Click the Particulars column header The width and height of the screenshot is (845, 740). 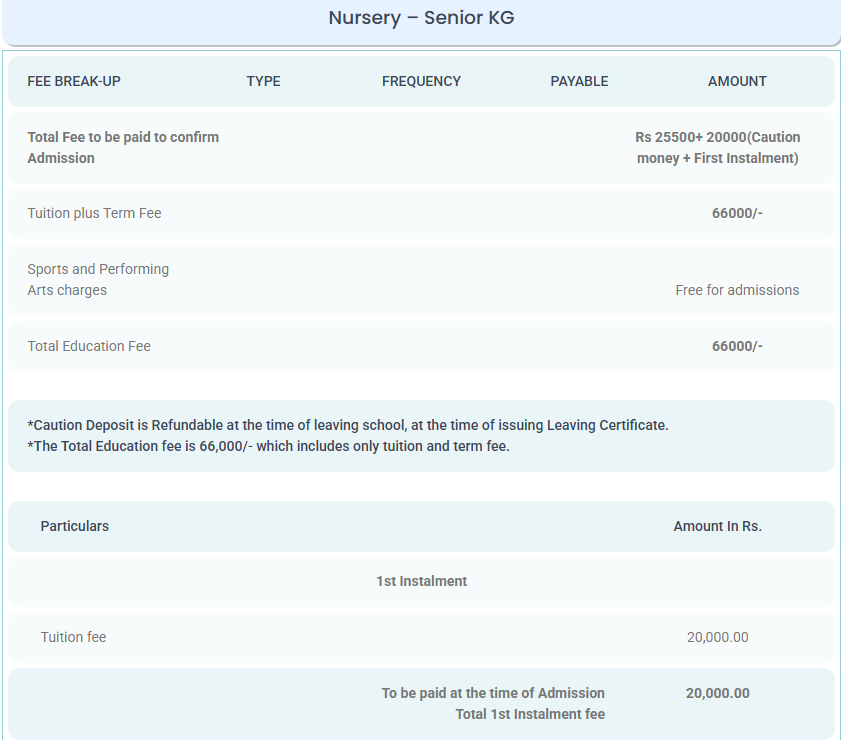coord(75,526)
